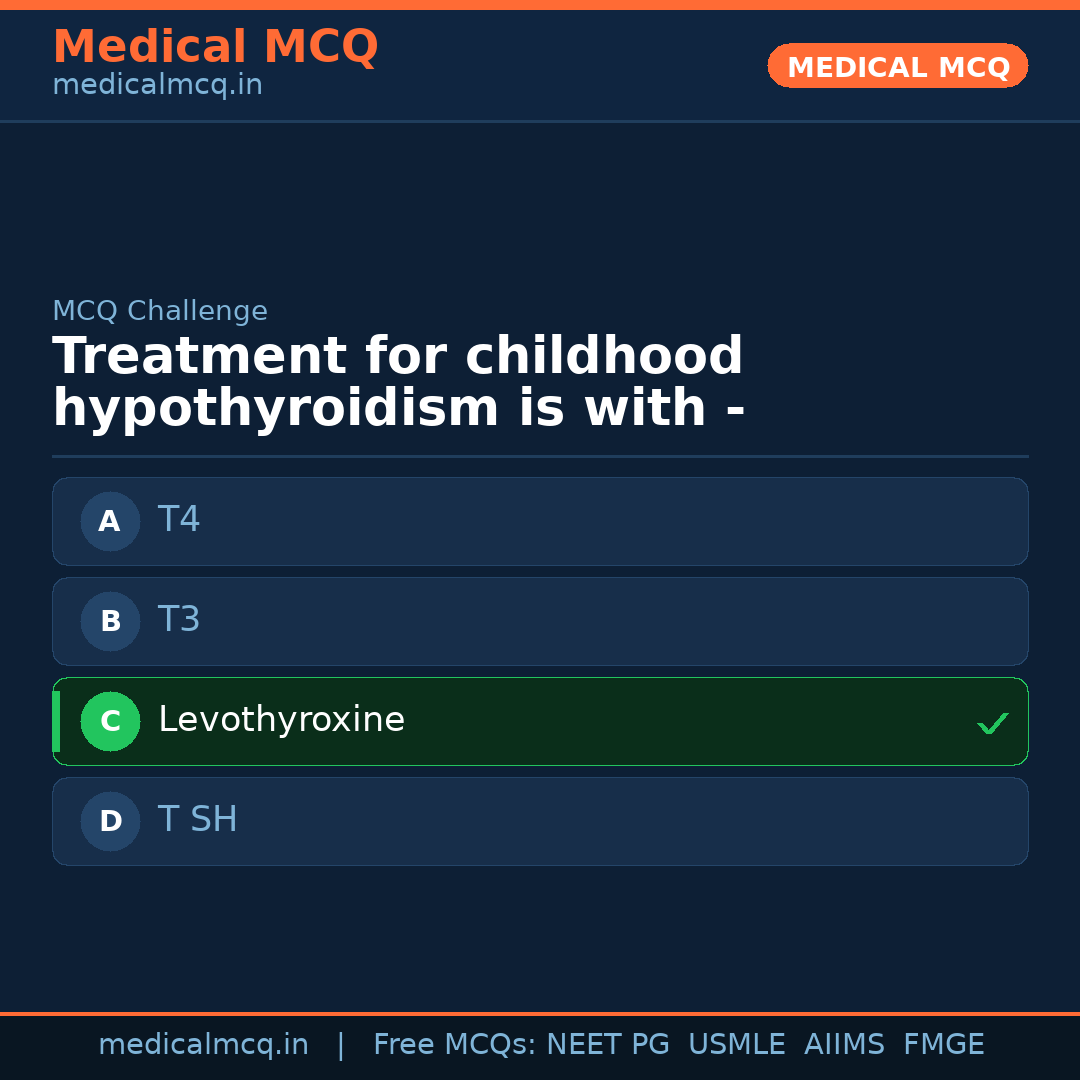Click the green checkmark on Levothyroxine row
Image resolution: width=1080 pixels, height=1080 pixels.
point(992,723)
